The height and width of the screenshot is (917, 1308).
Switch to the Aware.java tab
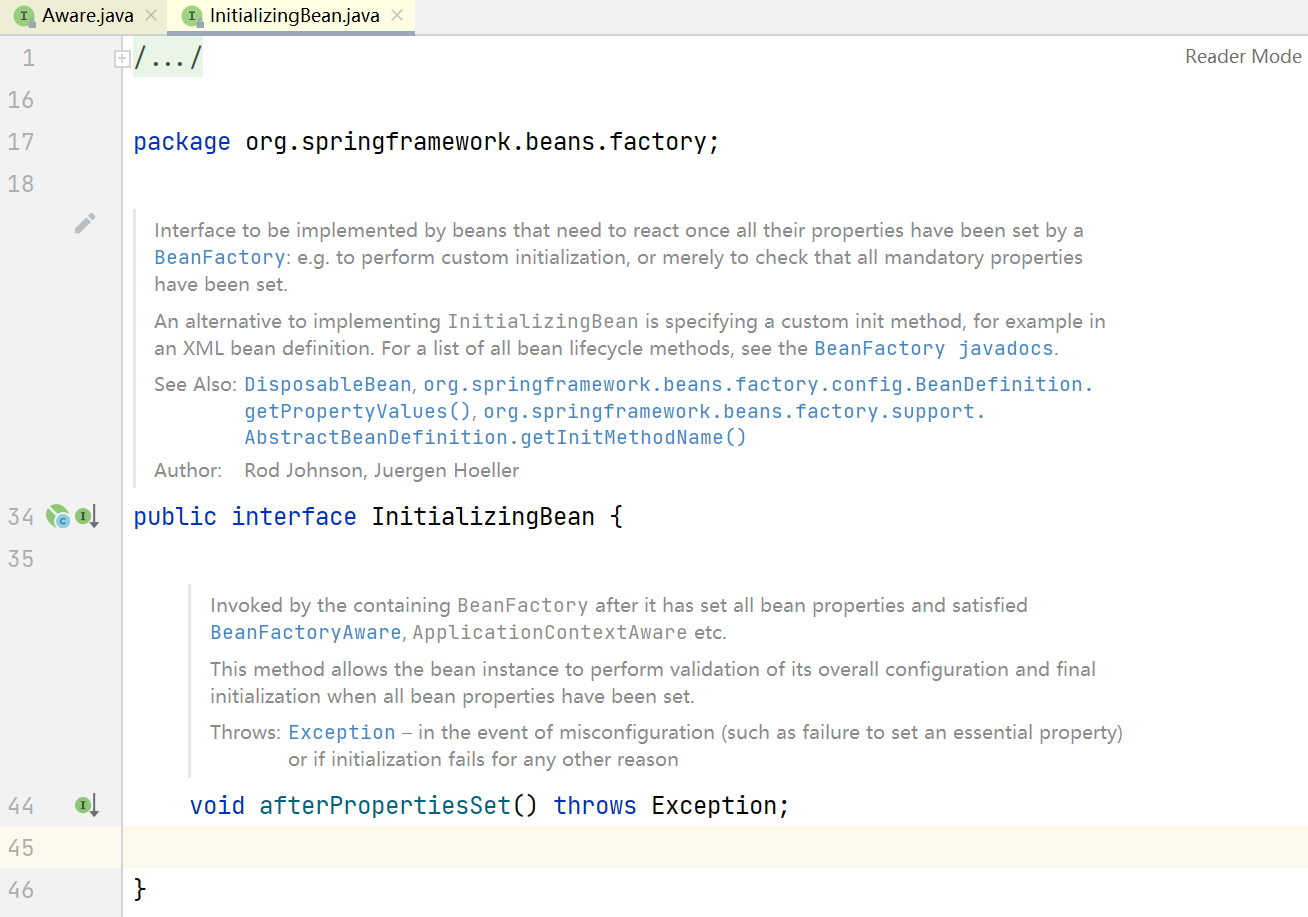[87, 16]
